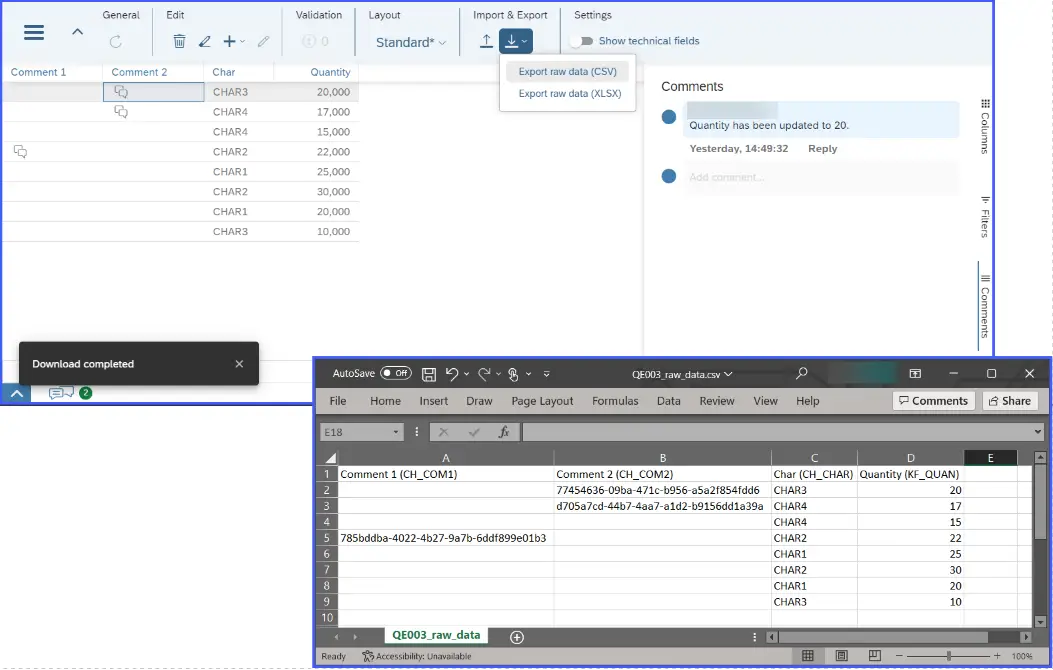1053x670 pixels.
Task: Click the Undo icon in Excel
Action: click(x=450, y=372)
